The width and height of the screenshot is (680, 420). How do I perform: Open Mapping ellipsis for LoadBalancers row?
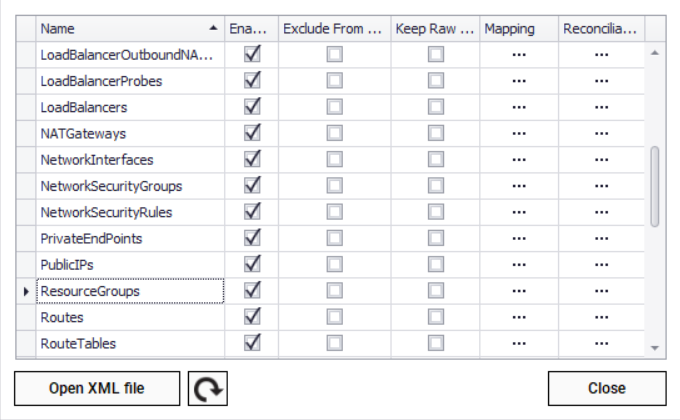click(519, 107)
